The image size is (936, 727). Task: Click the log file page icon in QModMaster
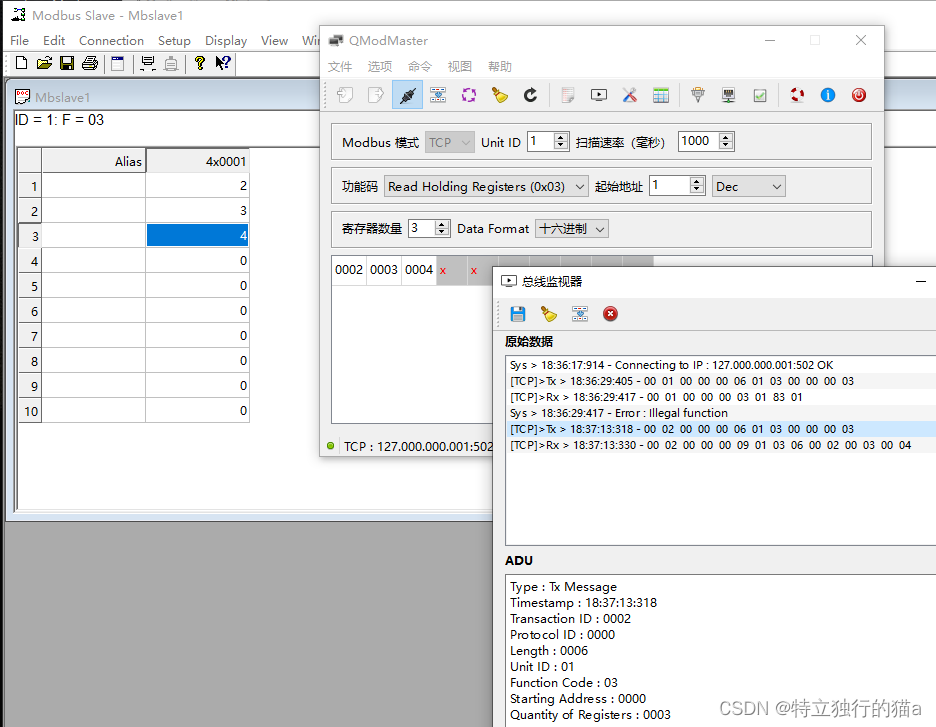[568, 95]
